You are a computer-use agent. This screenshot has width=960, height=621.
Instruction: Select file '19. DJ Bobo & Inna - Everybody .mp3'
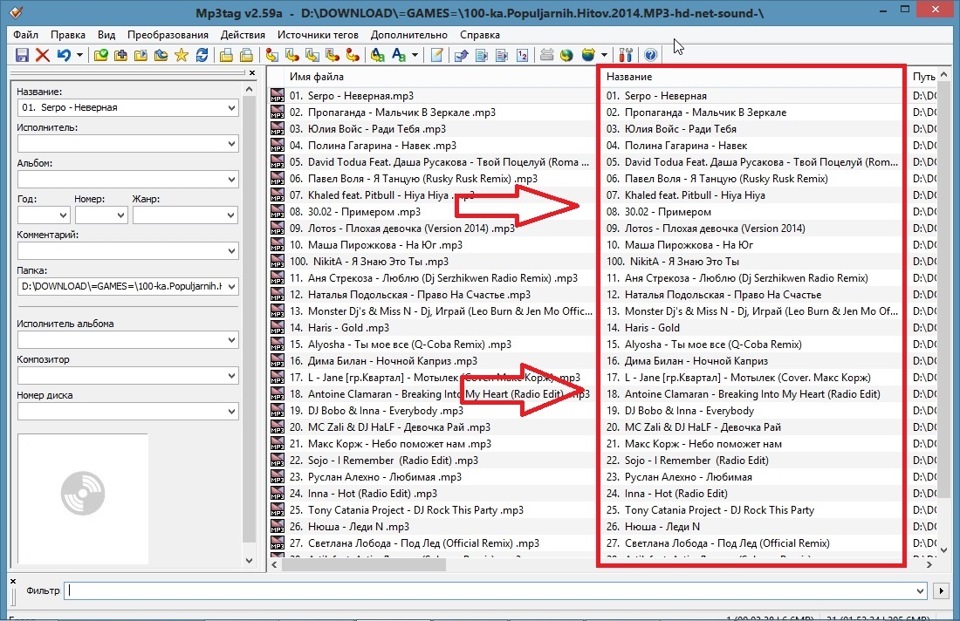(x=377, y=410)
